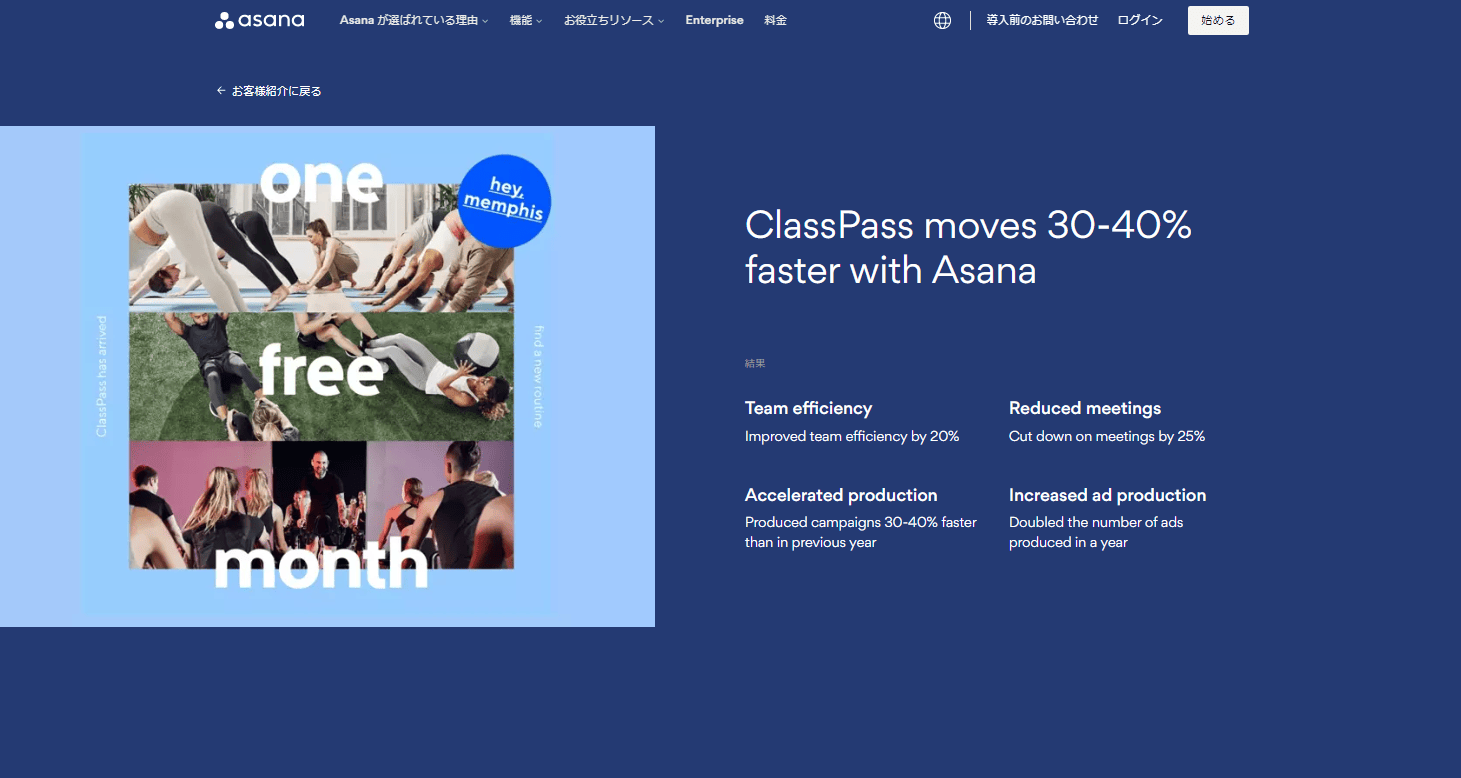The image size is (1461, 778).
Task: Click the Reduced meetings heading
Action: point(1085,408)
